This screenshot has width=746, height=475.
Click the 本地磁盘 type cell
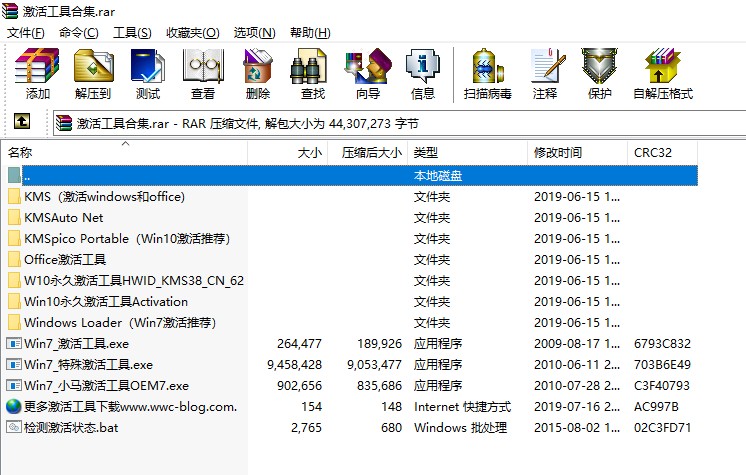pyautogui.click(x=438, y=176)
